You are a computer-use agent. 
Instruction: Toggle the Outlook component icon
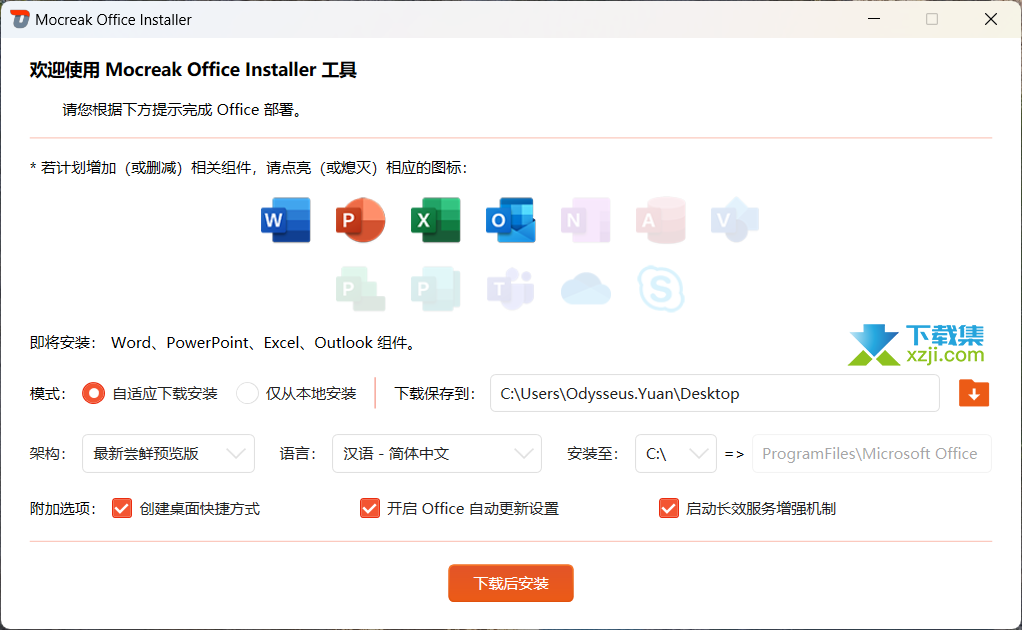(510, 220)
